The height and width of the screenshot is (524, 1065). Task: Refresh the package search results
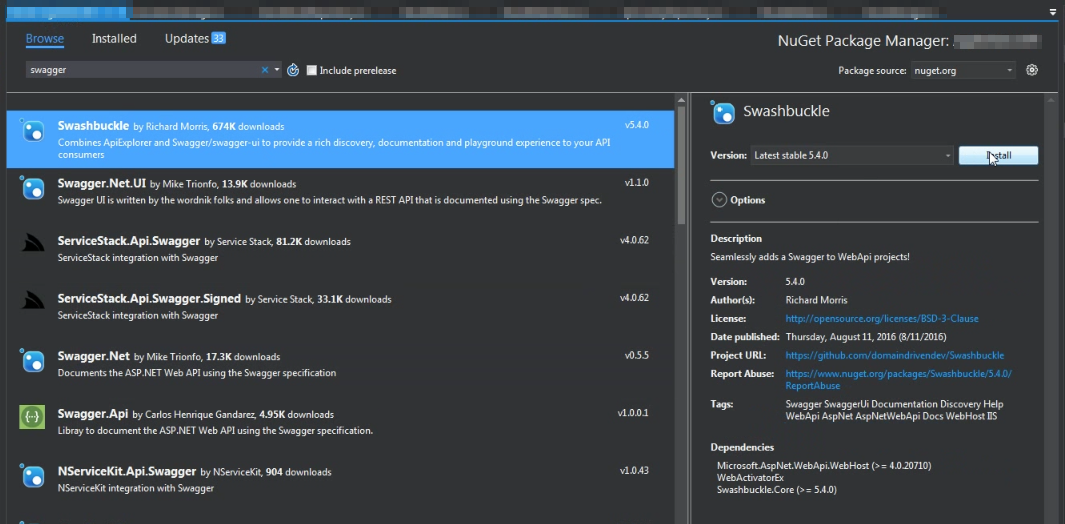click(x=293, y=70)
